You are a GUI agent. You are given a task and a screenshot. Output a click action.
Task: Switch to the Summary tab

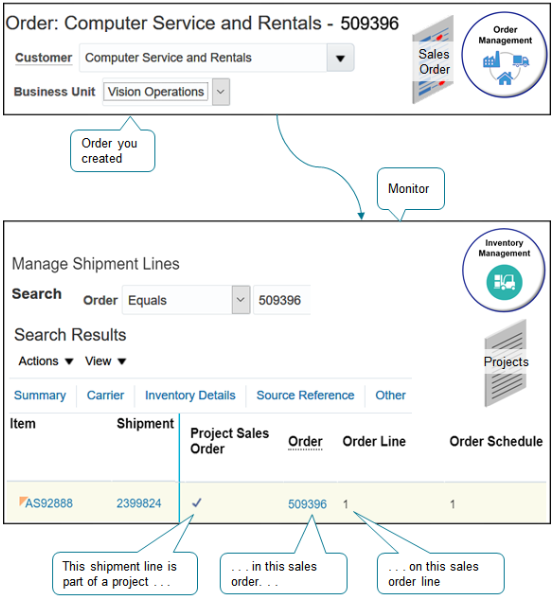point(40,395)
